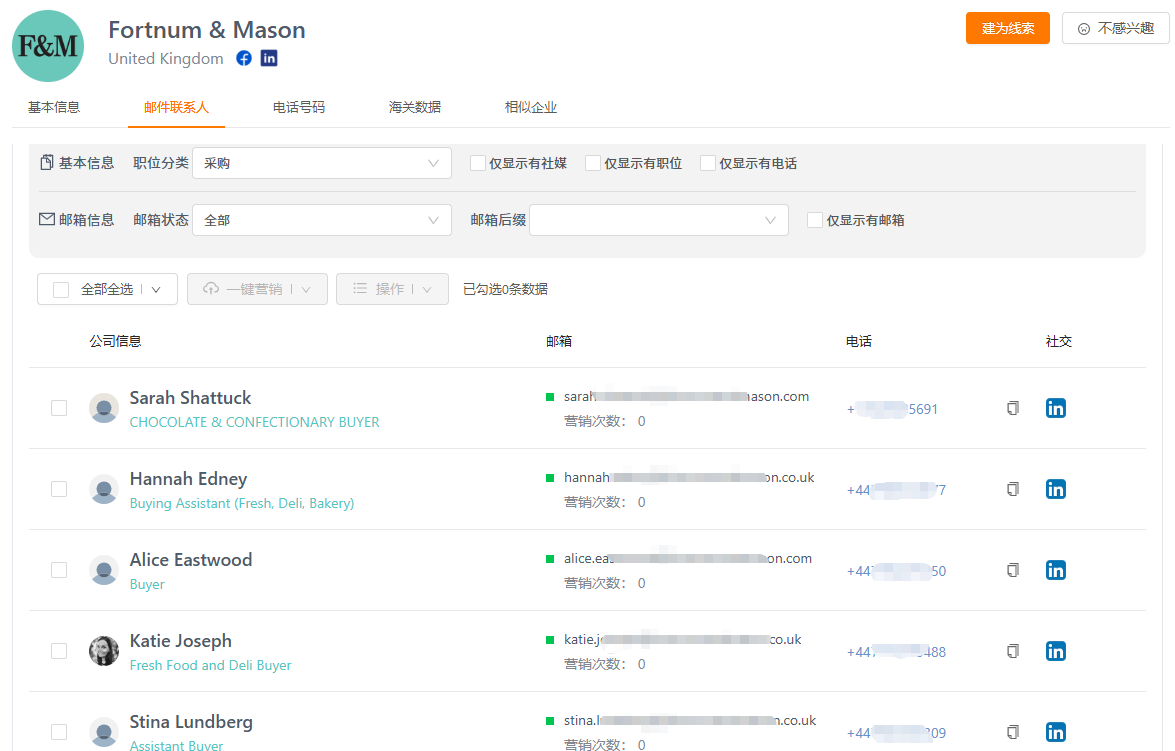Open Hannah Edney's contact name
This screenshot has height=751, width=1175.
pos(188,479)
